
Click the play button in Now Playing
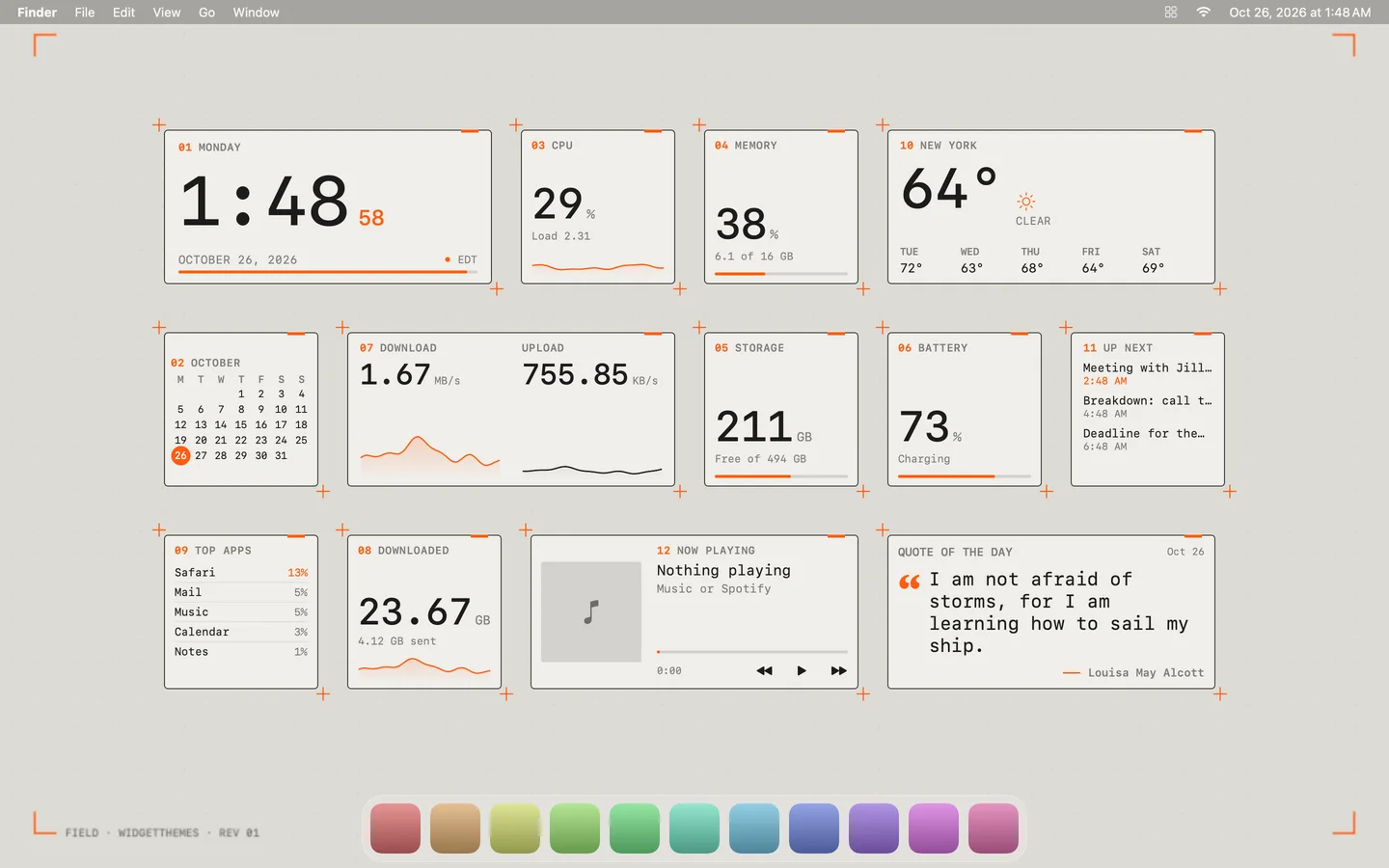click(802, 670)
